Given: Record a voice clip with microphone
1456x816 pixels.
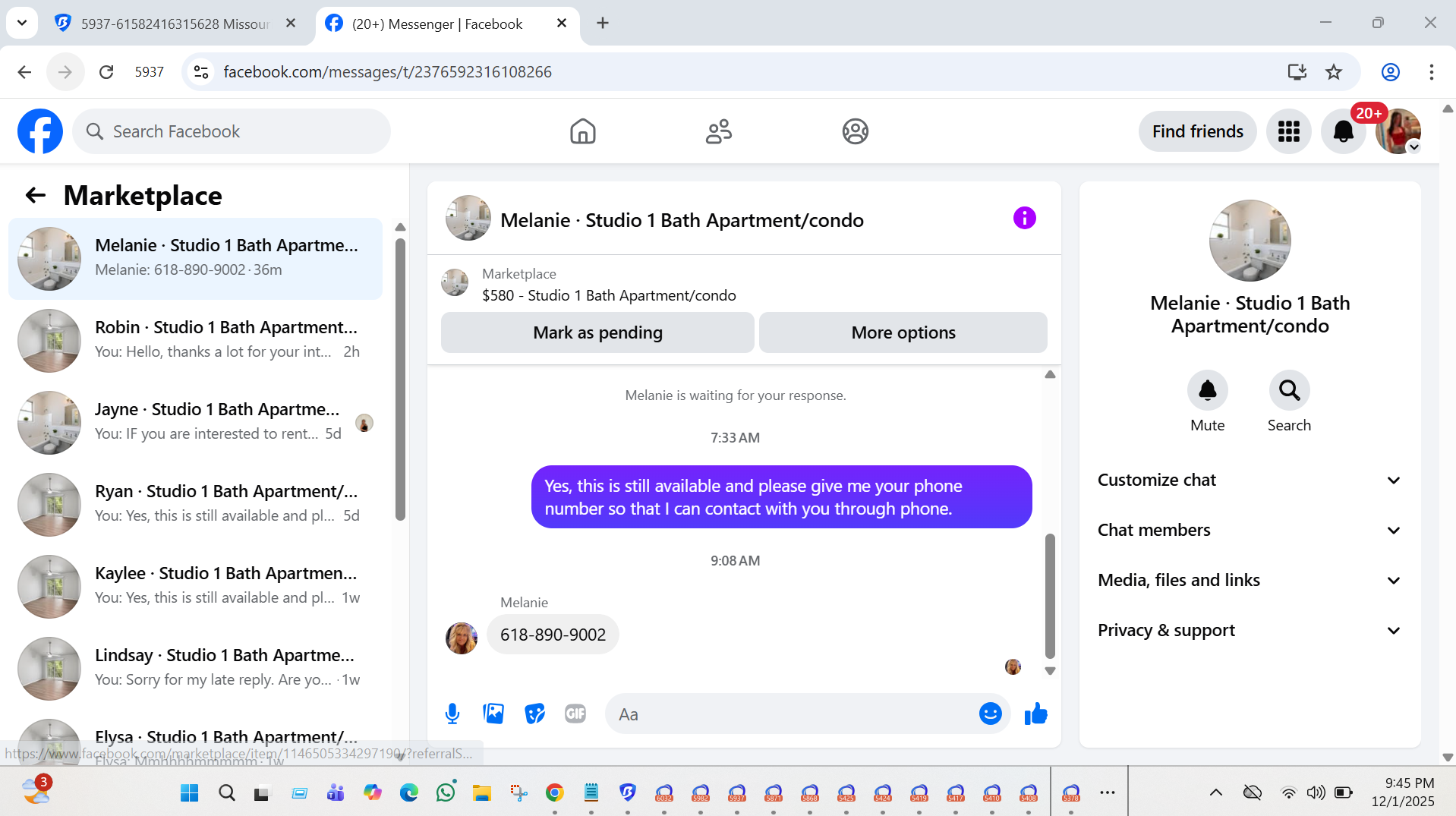Looking at the screenshot, I should pos(452,714).
